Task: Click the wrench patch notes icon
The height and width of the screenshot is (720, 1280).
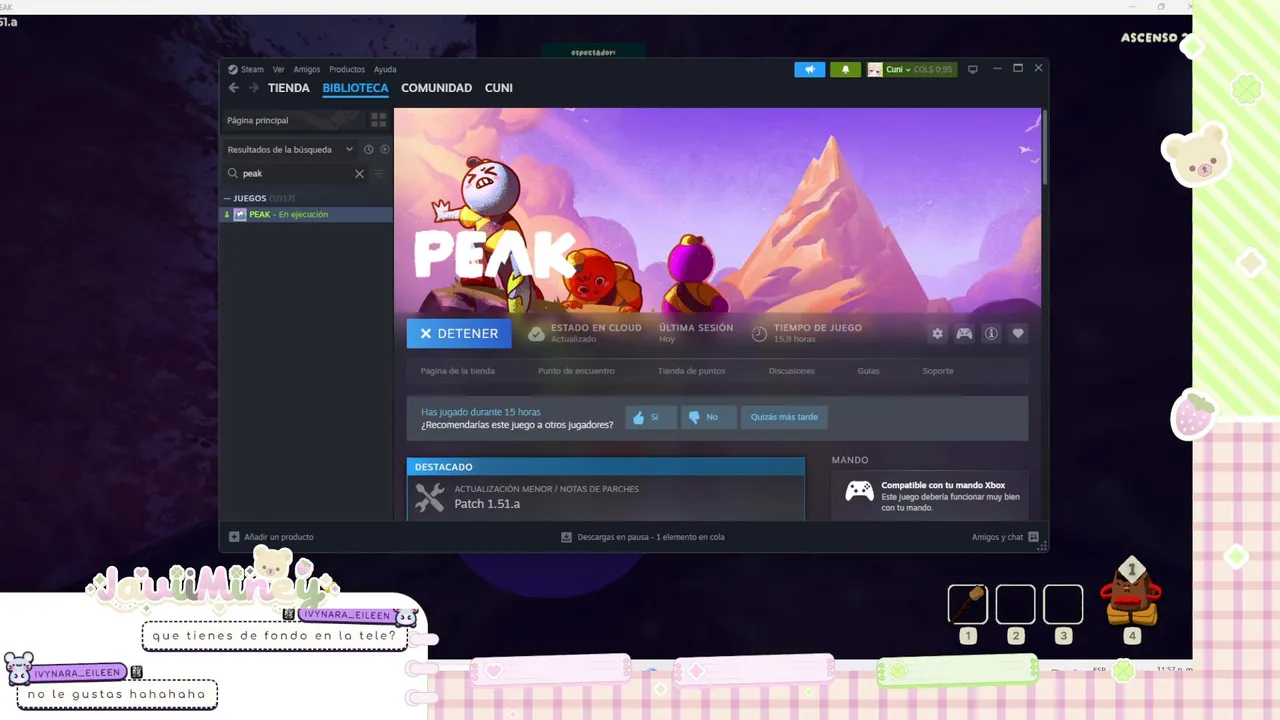Action: pyautogui.click(x=430, y=497)
